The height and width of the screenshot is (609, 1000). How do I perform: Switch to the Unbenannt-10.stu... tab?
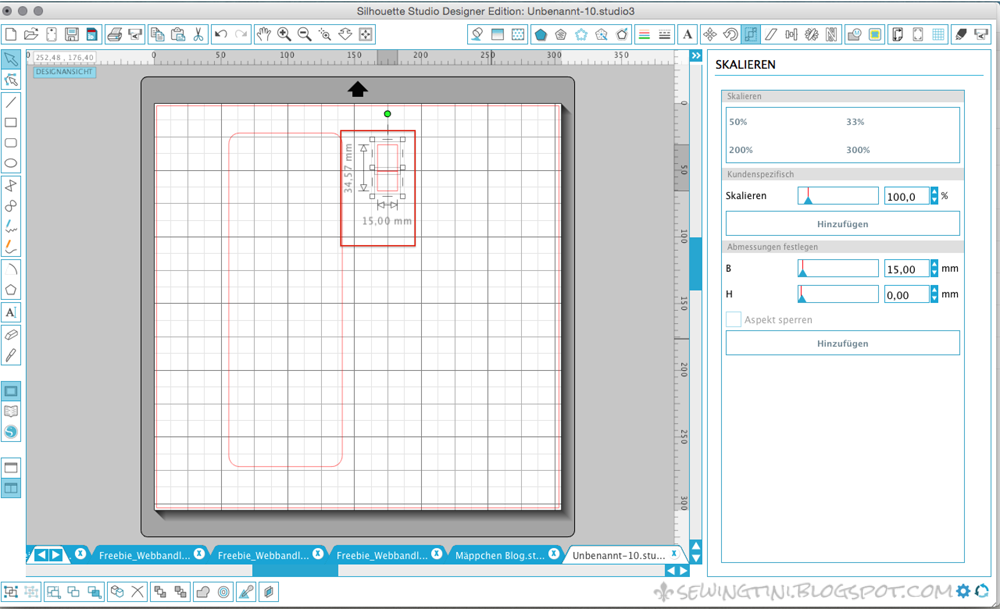(619, 555)
